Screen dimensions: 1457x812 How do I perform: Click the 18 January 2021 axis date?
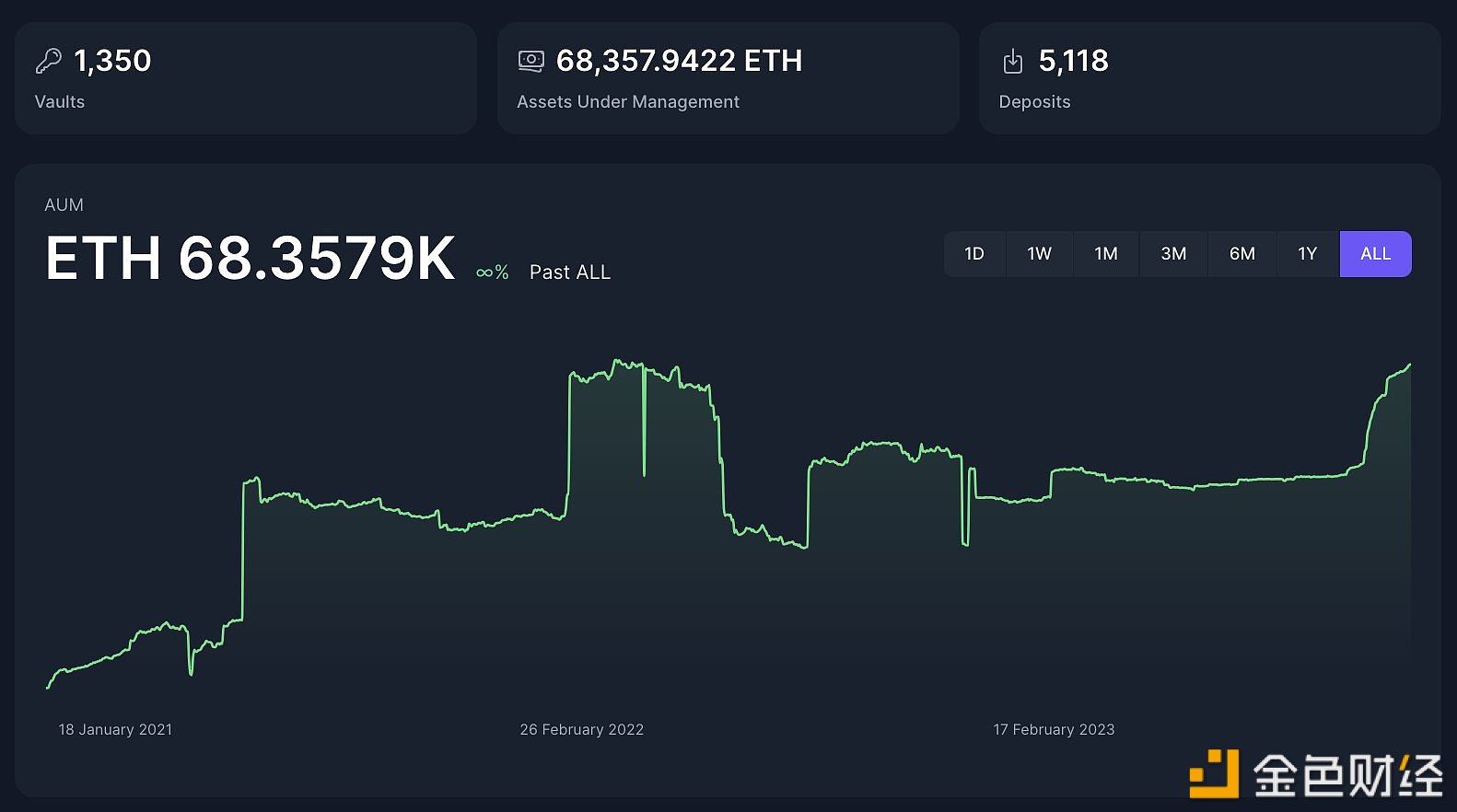click(x=115, y=729)
